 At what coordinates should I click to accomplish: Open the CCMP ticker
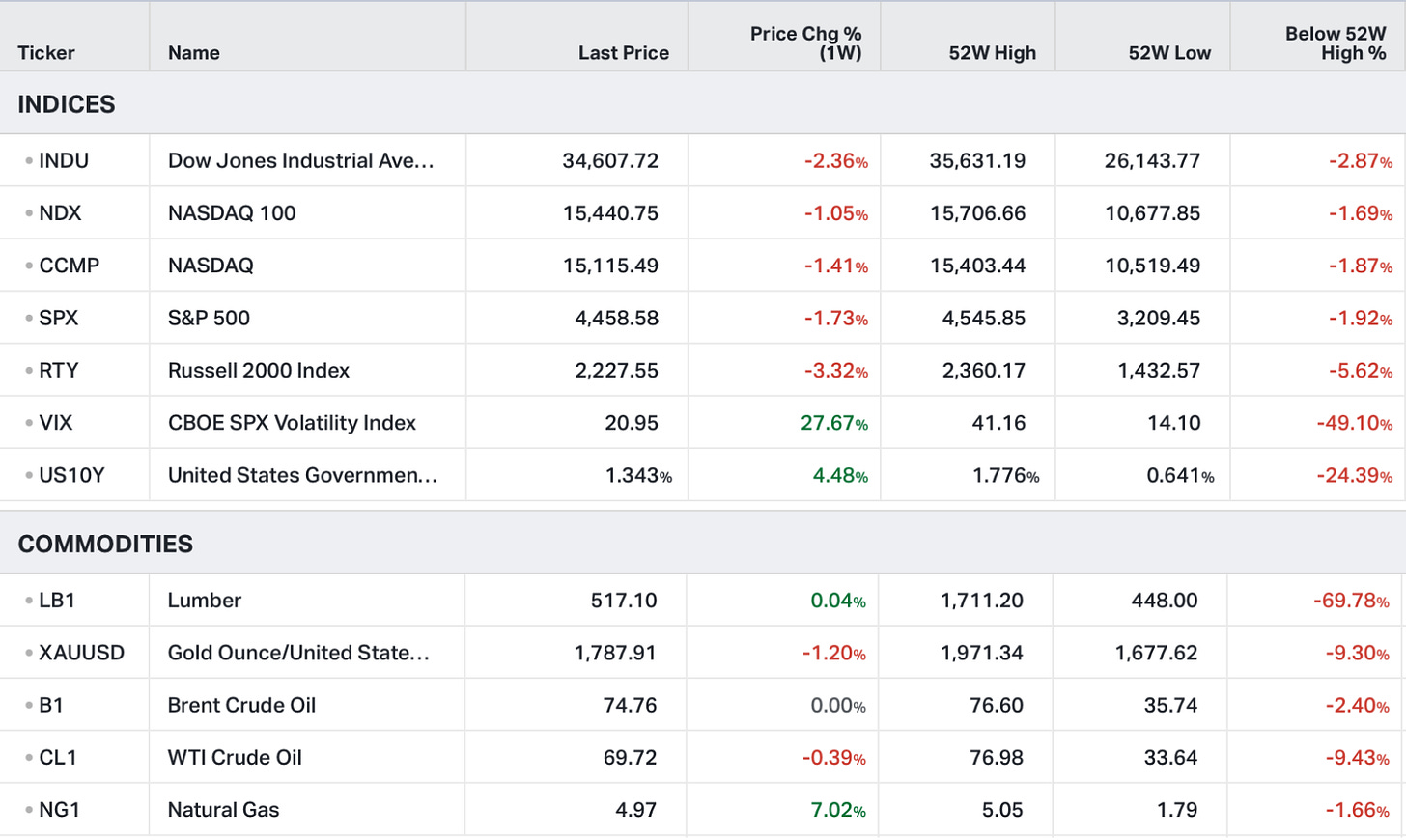tap(69, 266)
